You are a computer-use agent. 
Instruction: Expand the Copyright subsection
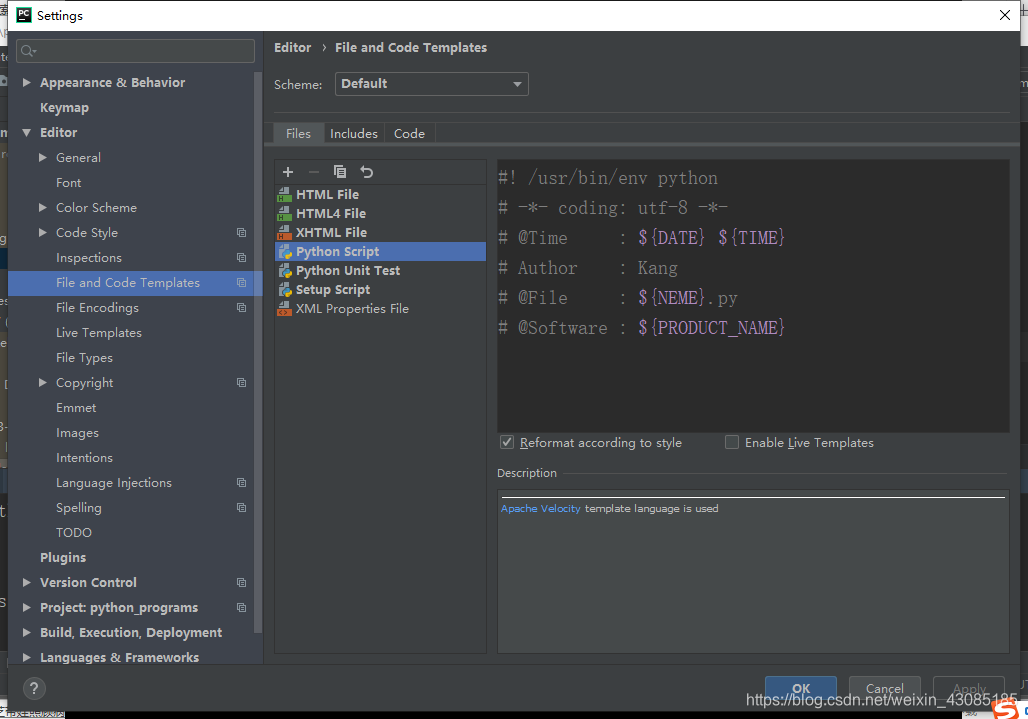[43, 383]
